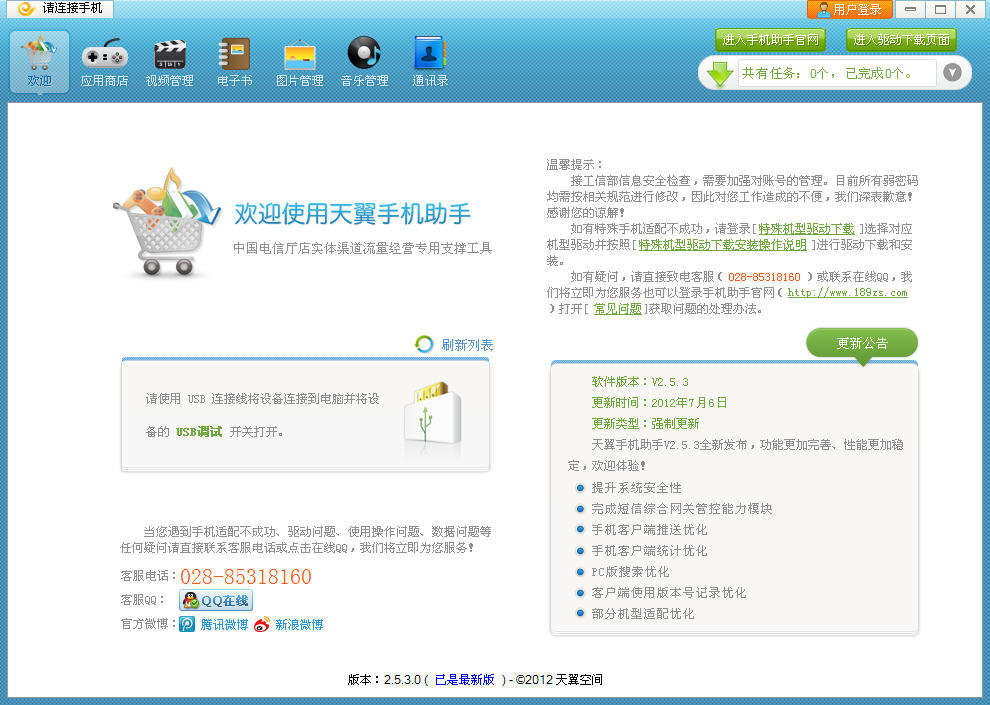点击用户登录按钮
This screenshot has height=705, width=990.
pos(848,9)
